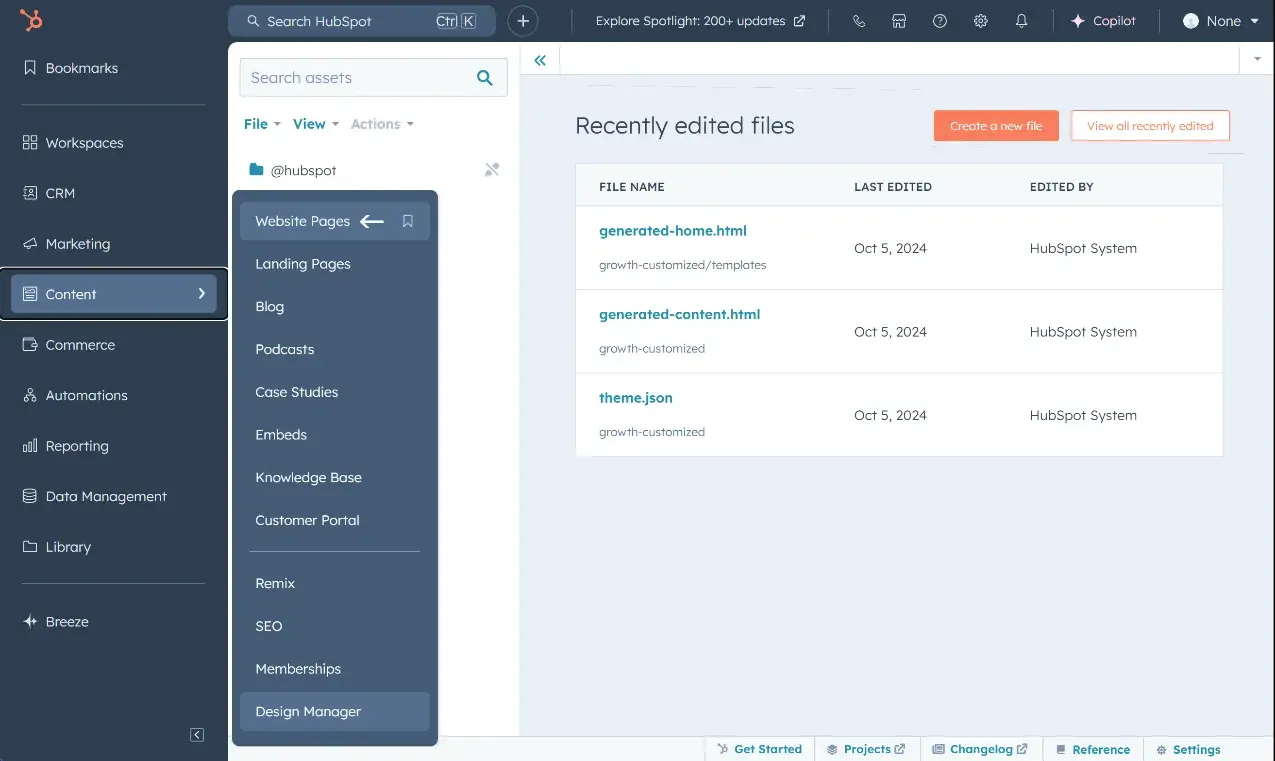Open the calling phone icon
Screen dimensions: 1275x761
859,21
